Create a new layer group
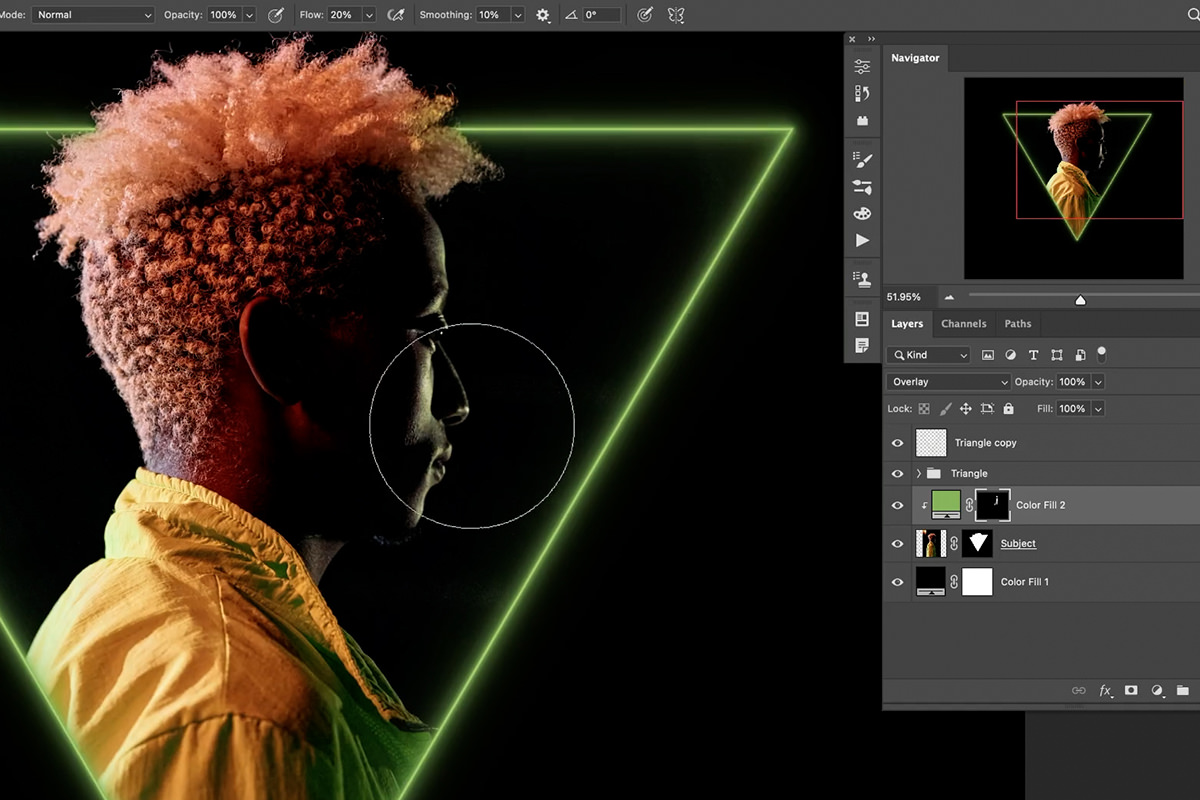The image size is (1200, 800). click(1184, 690)
